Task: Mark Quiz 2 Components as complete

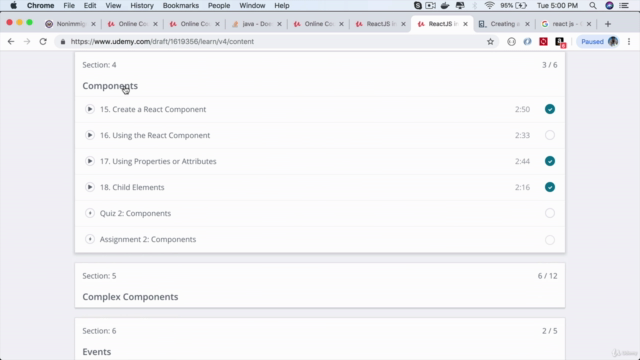Action: [550, 213]
